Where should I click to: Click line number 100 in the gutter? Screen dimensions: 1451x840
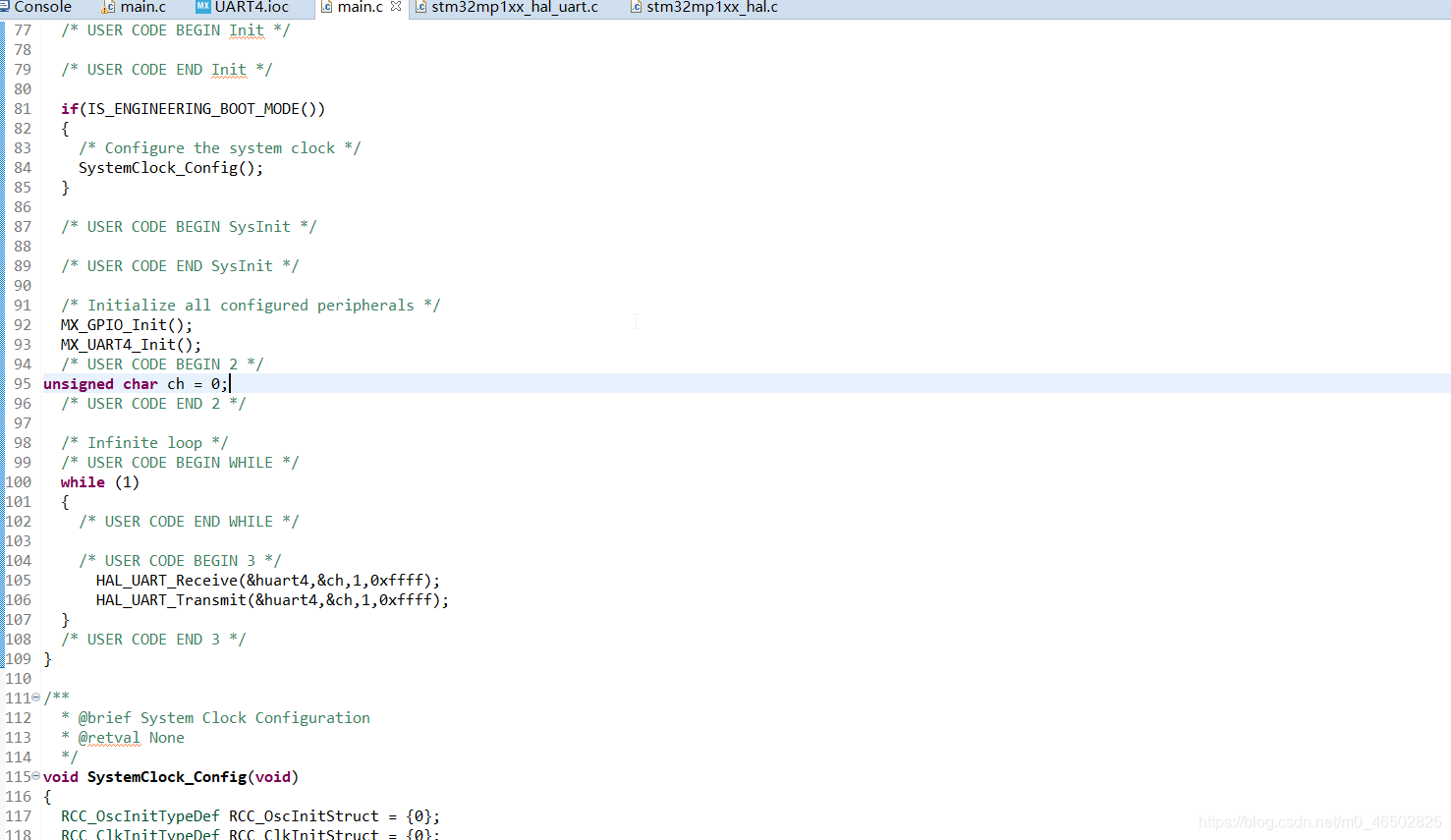(19, 482)
